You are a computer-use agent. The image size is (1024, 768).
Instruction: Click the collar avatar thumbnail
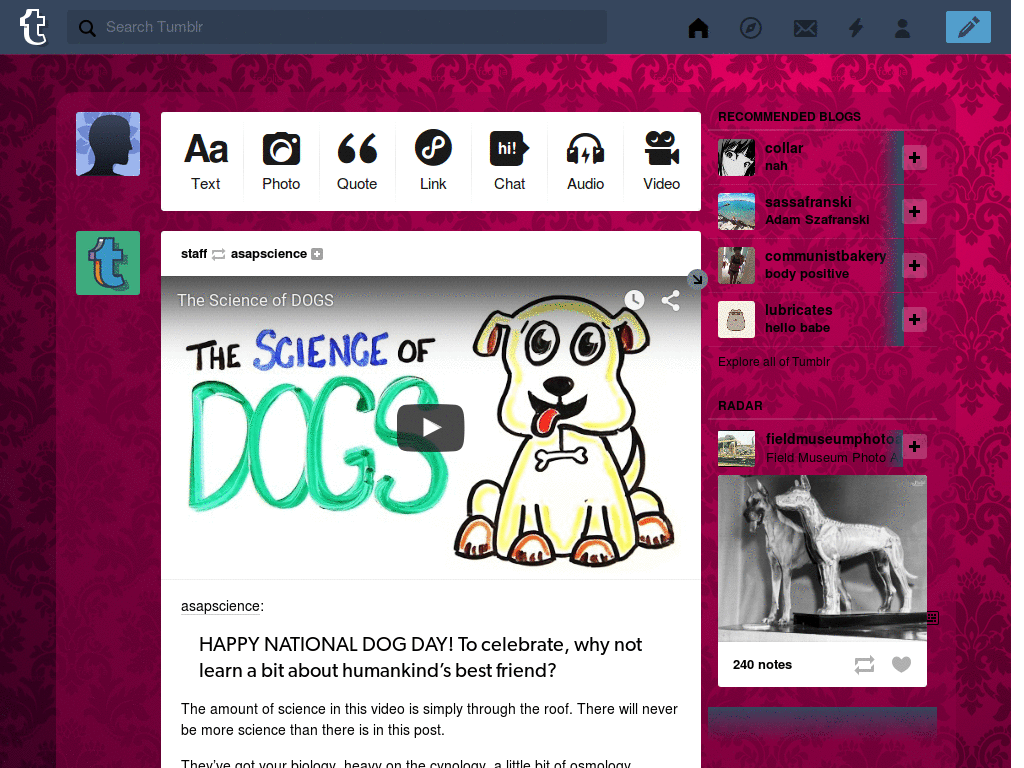click(x=736, y=157)
